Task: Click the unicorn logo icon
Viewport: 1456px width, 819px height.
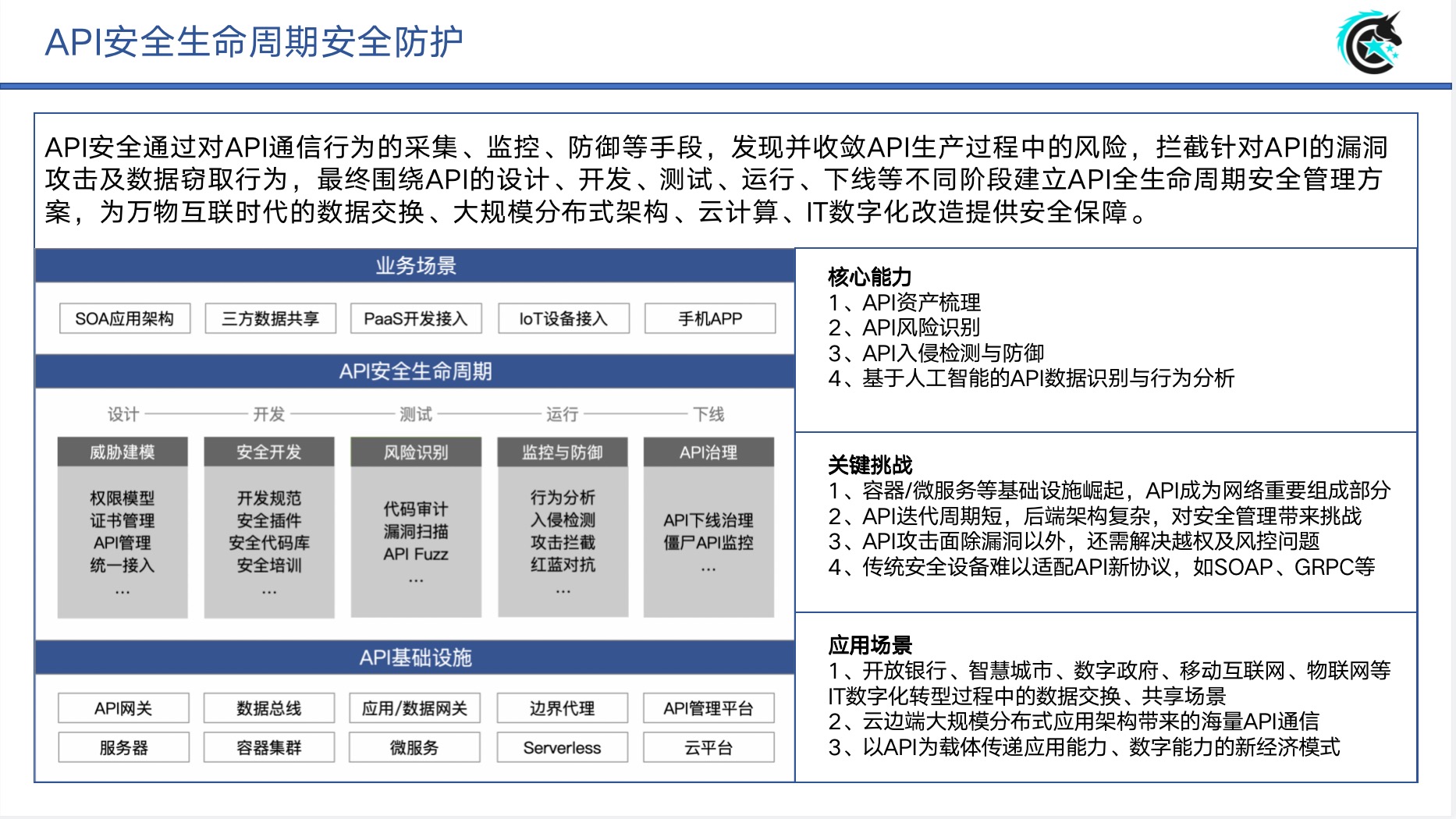Action: [1369, 42]
